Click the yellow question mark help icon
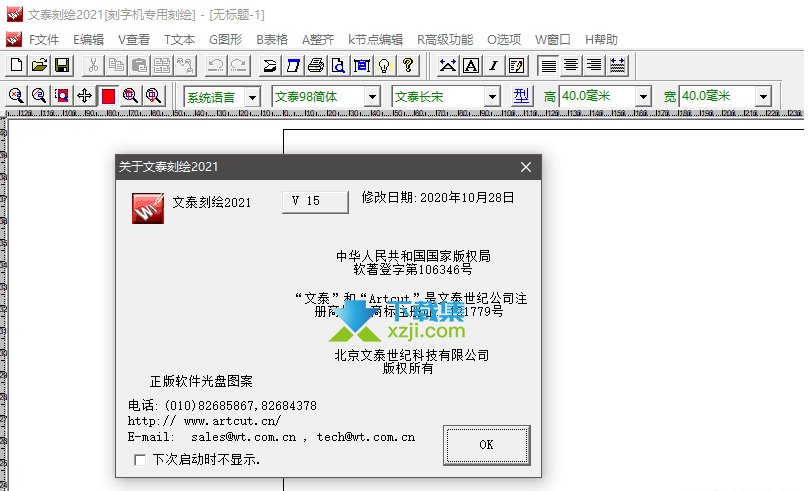The width and height of the screenshot is (809, 491). 408,66
